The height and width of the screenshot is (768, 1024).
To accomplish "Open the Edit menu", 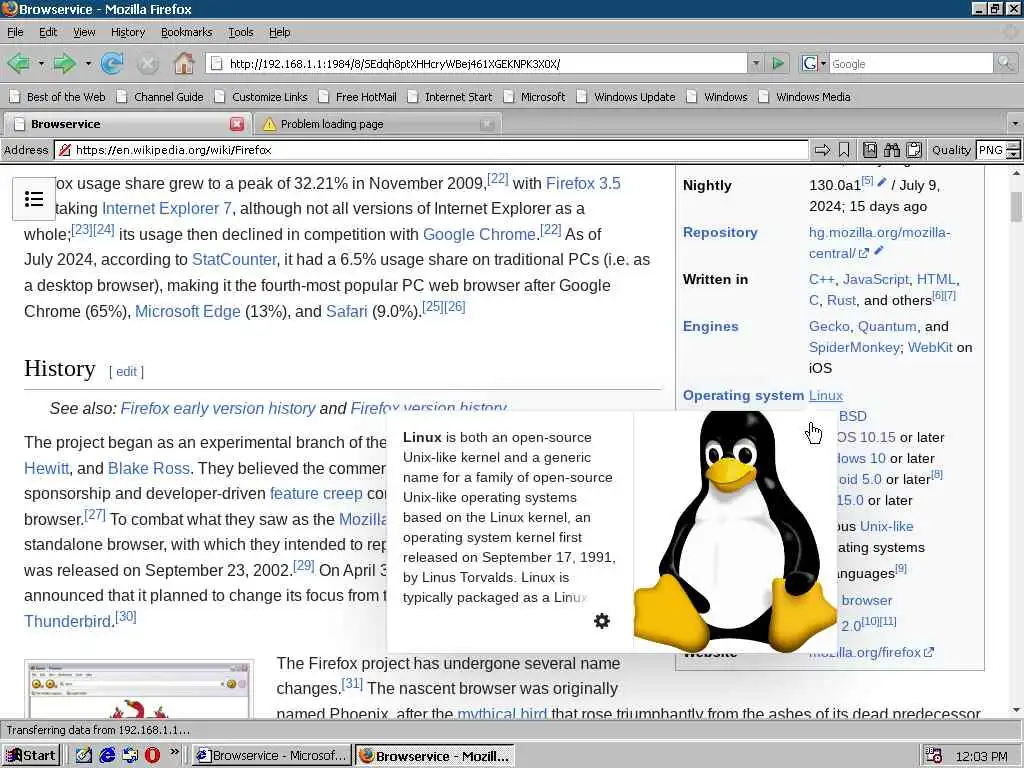I will pos(48,32).
